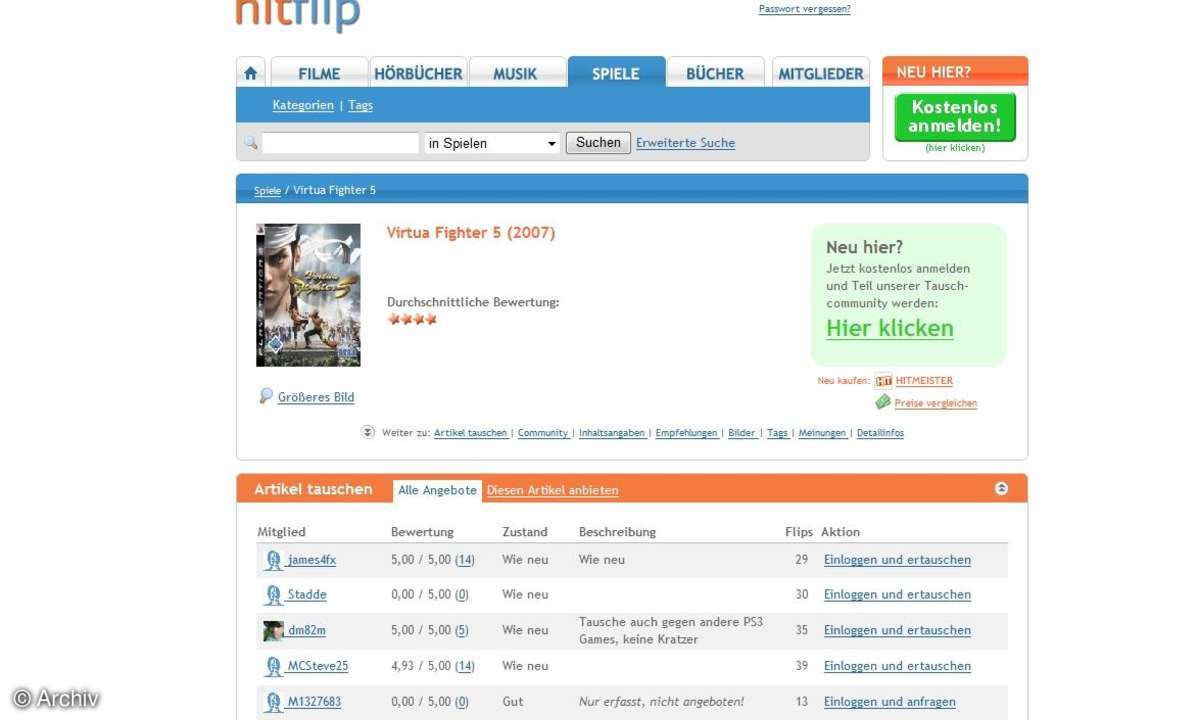This screenshot has height=720, width=1199.
Task: Open james4fx member profile link
Action: tap(311, 560)
